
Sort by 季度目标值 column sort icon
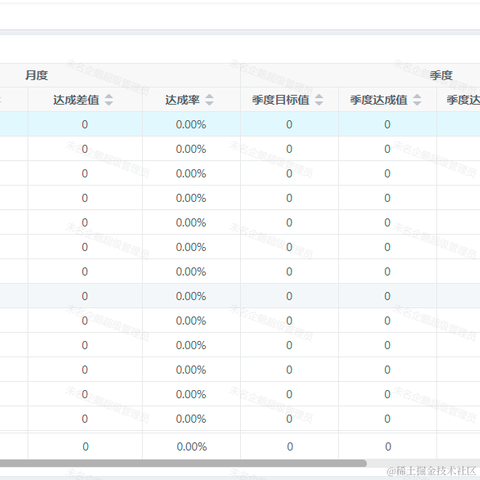[319, 100]
